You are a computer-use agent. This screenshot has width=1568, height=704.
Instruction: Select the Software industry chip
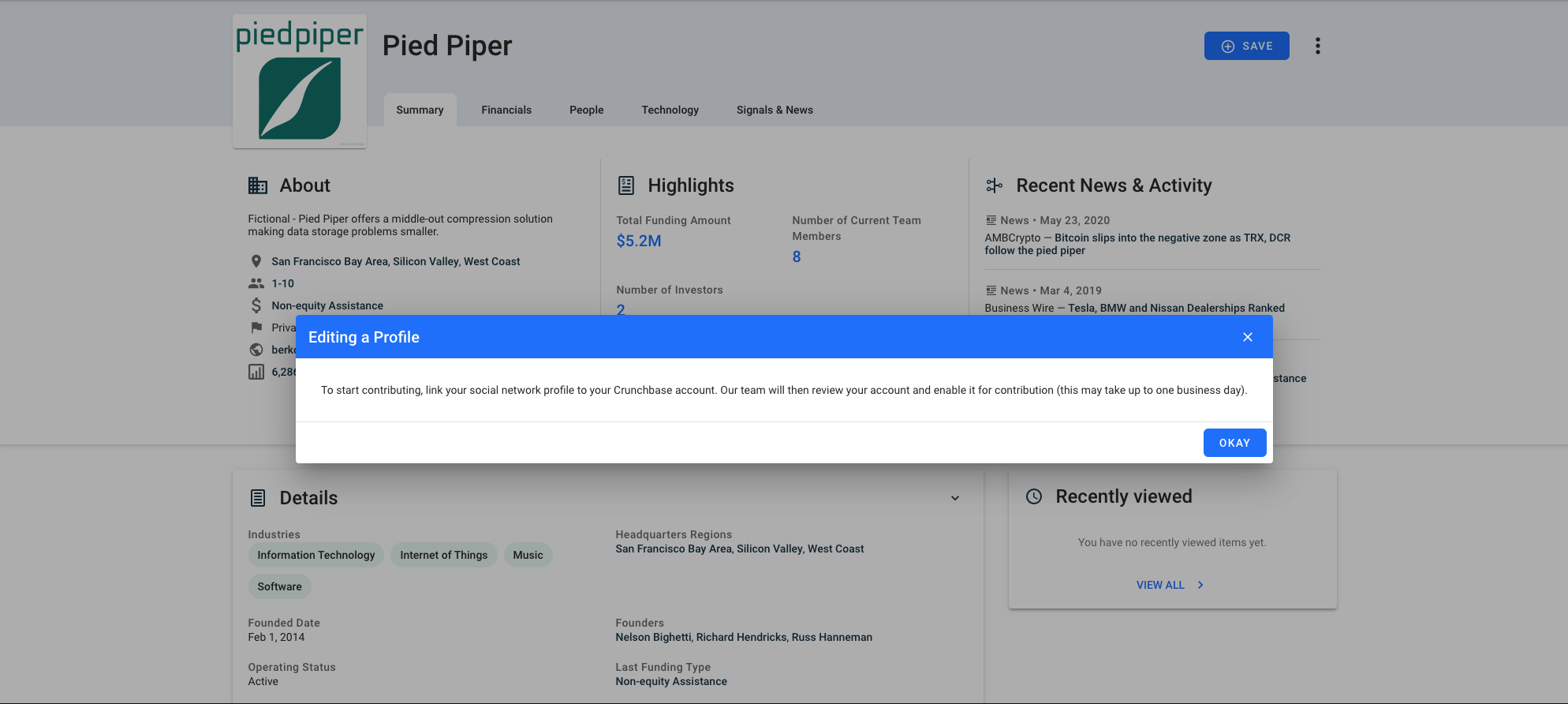click(x=279, y=586)
